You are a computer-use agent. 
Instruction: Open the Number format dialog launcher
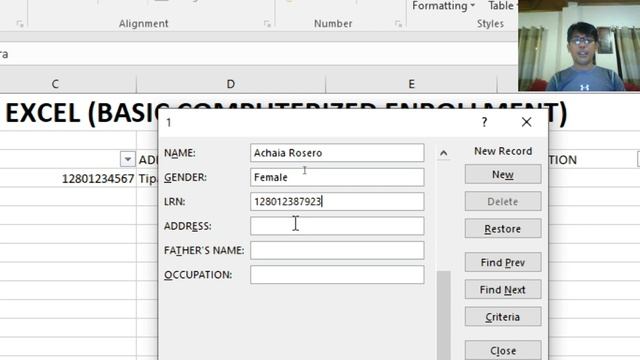point(398,24)
